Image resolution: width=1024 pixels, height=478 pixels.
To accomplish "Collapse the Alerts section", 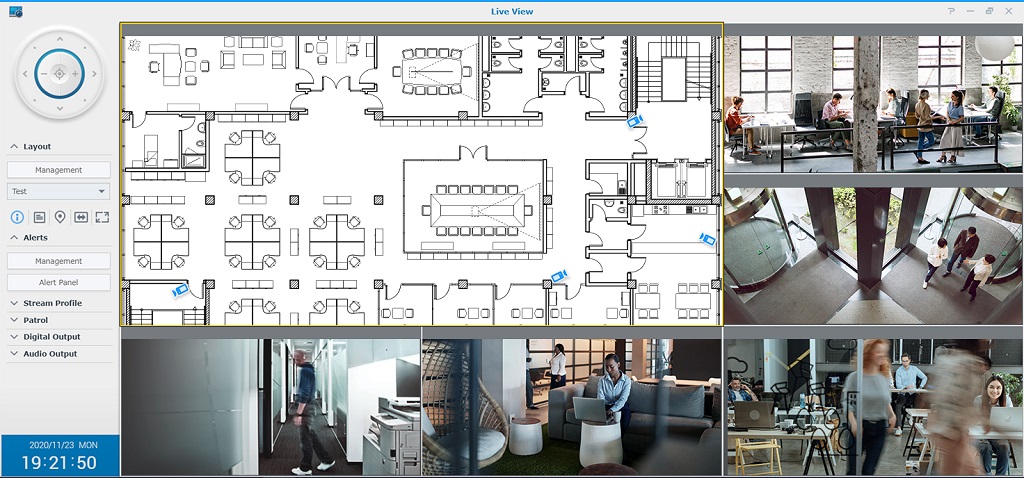I will tap(14, 238).
